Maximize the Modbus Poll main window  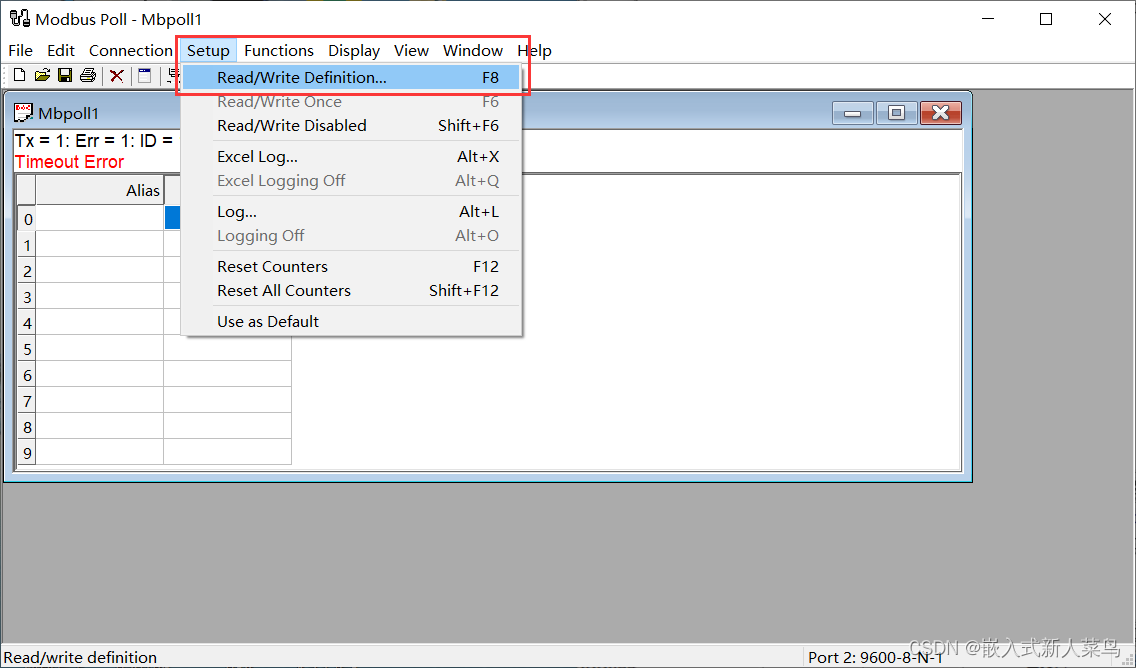pyautogui.click(x=1045, y=19)
